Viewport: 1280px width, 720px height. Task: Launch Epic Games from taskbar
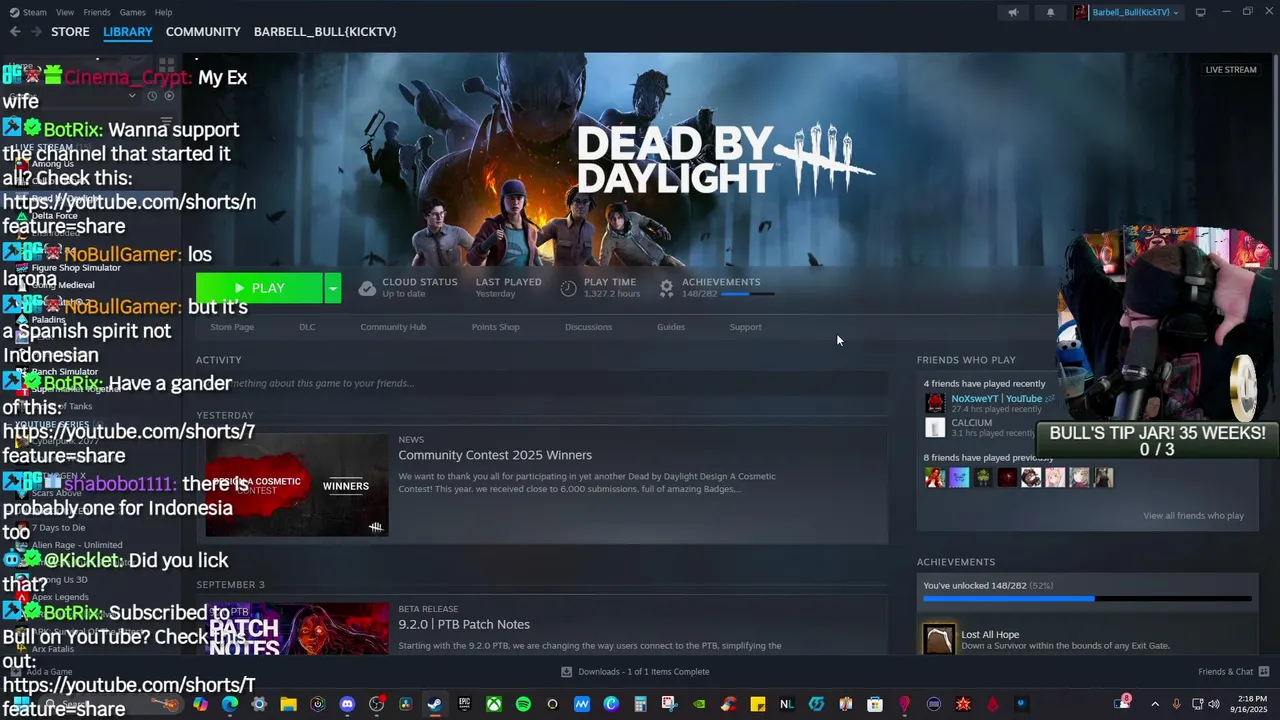click(x=464, y=704)
